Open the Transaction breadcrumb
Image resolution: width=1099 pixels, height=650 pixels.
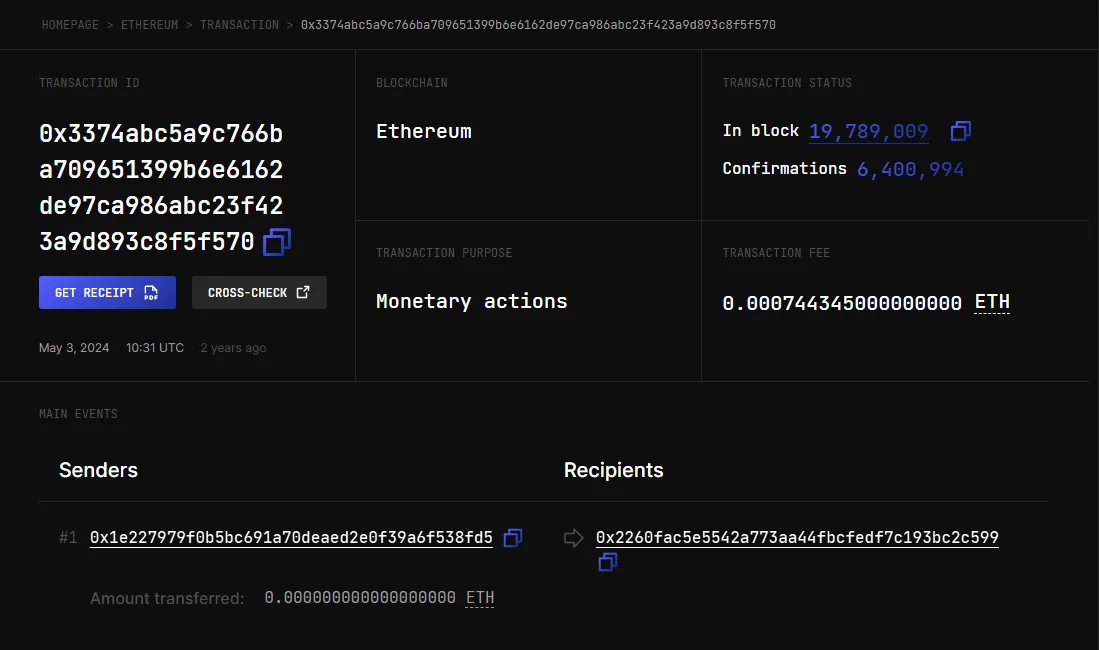pos(239,25)
